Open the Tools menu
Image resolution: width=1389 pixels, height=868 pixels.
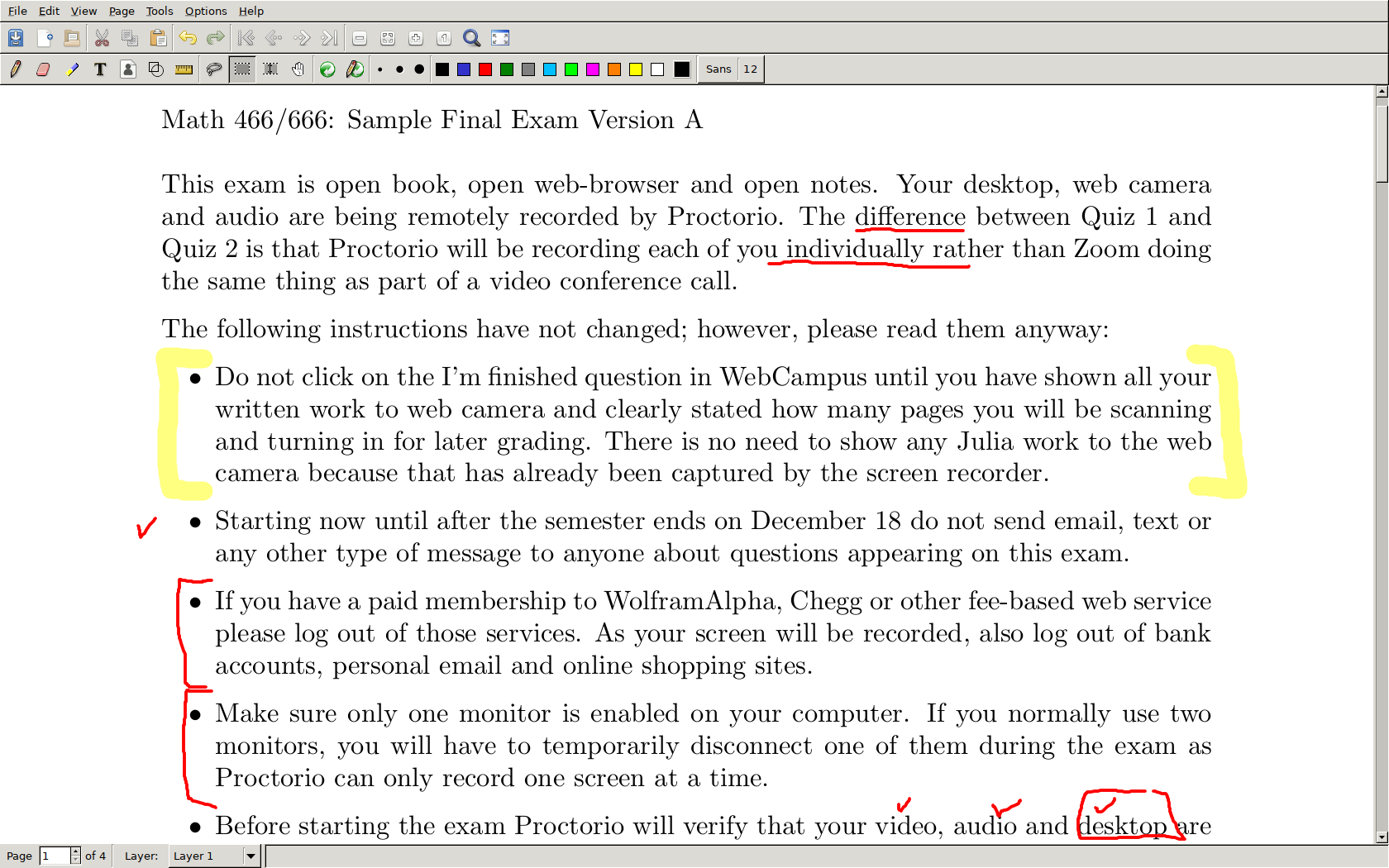[160, 11]
